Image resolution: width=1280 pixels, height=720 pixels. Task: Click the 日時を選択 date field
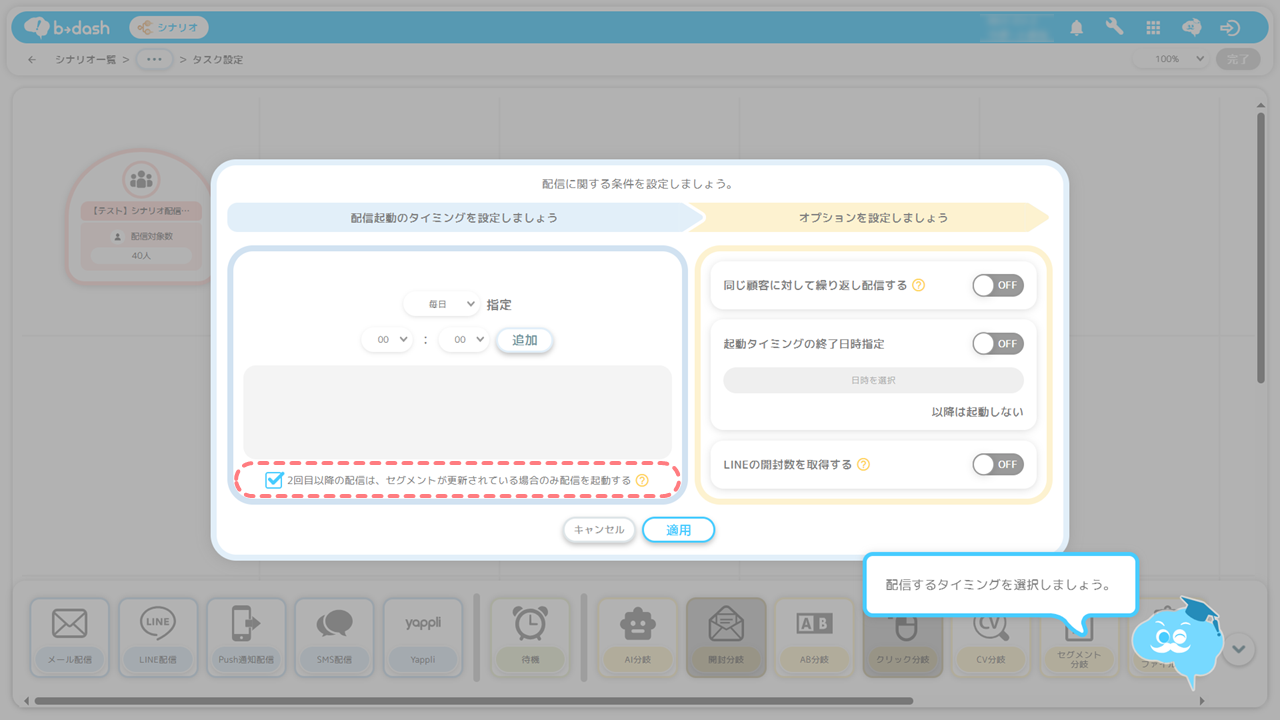click(873, 380)
